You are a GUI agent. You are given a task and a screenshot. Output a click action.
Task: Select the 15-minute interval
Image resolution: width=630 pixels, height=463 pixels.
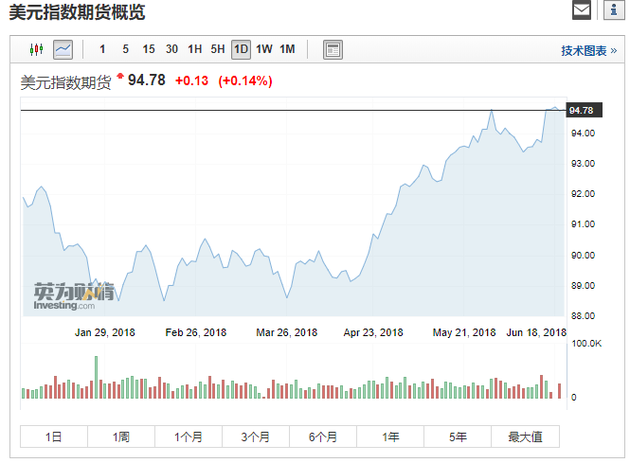pos(148,49)
